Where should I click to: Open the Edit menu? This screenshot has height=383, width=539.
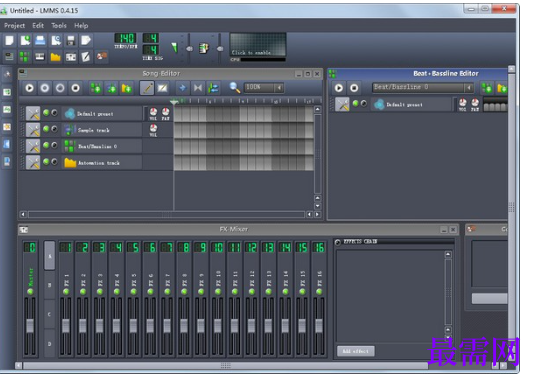click(x=38, y=26)
